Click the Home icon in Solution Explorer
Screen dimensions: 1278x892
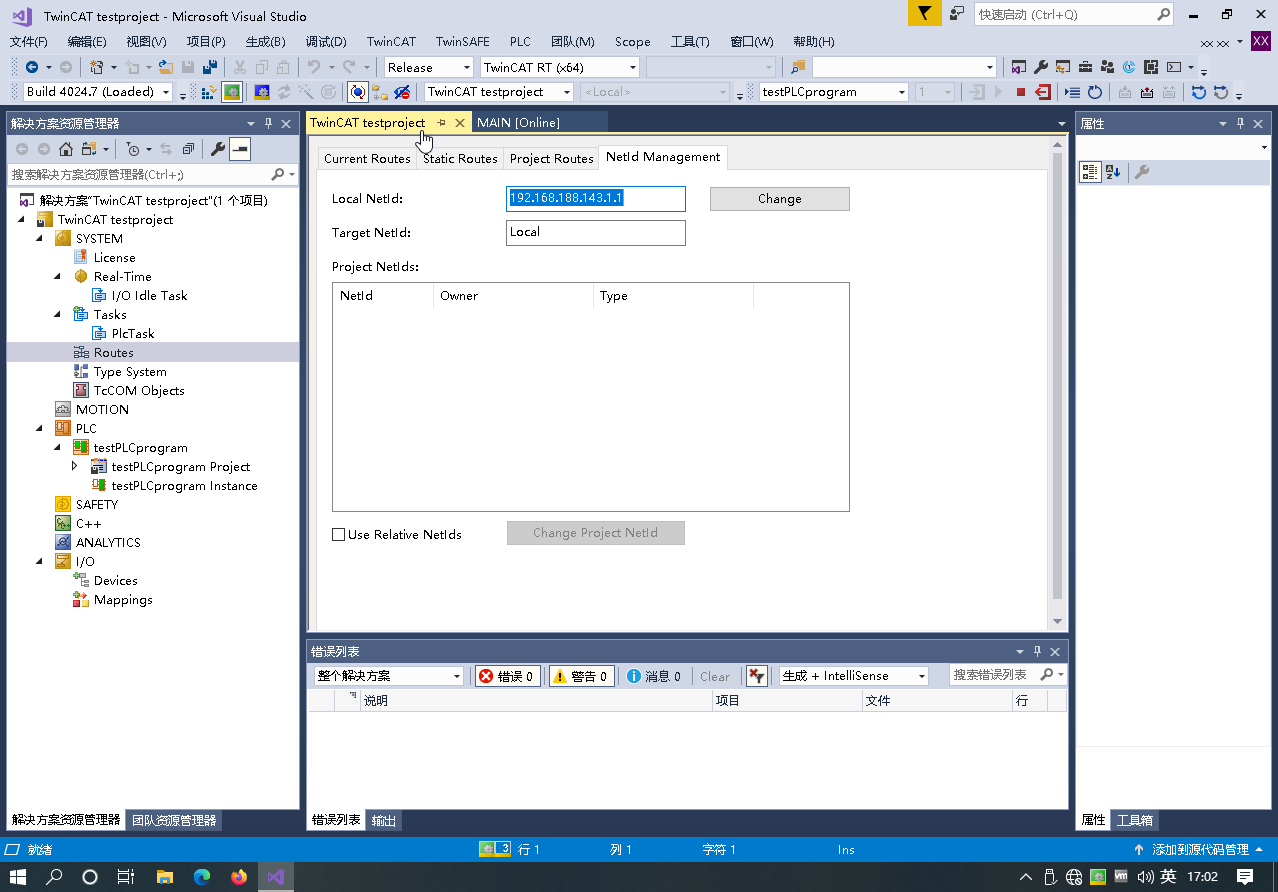point(66,149)
